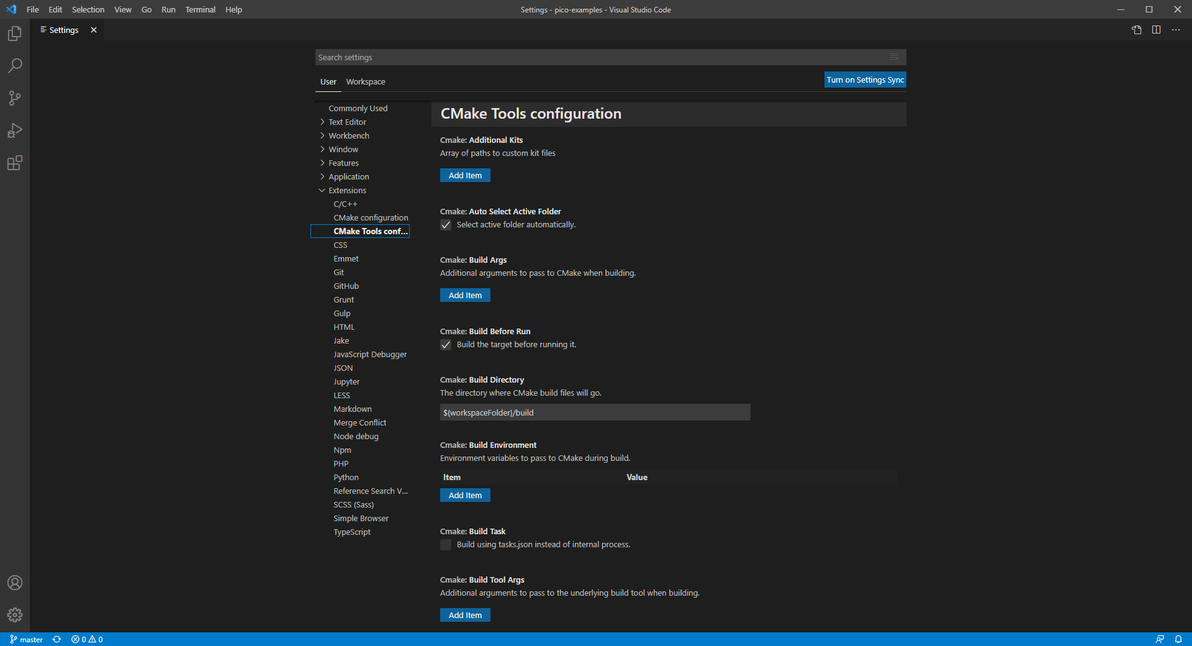Click the Split Editor icon
Screen dimensions: 1192x646
1156,30
